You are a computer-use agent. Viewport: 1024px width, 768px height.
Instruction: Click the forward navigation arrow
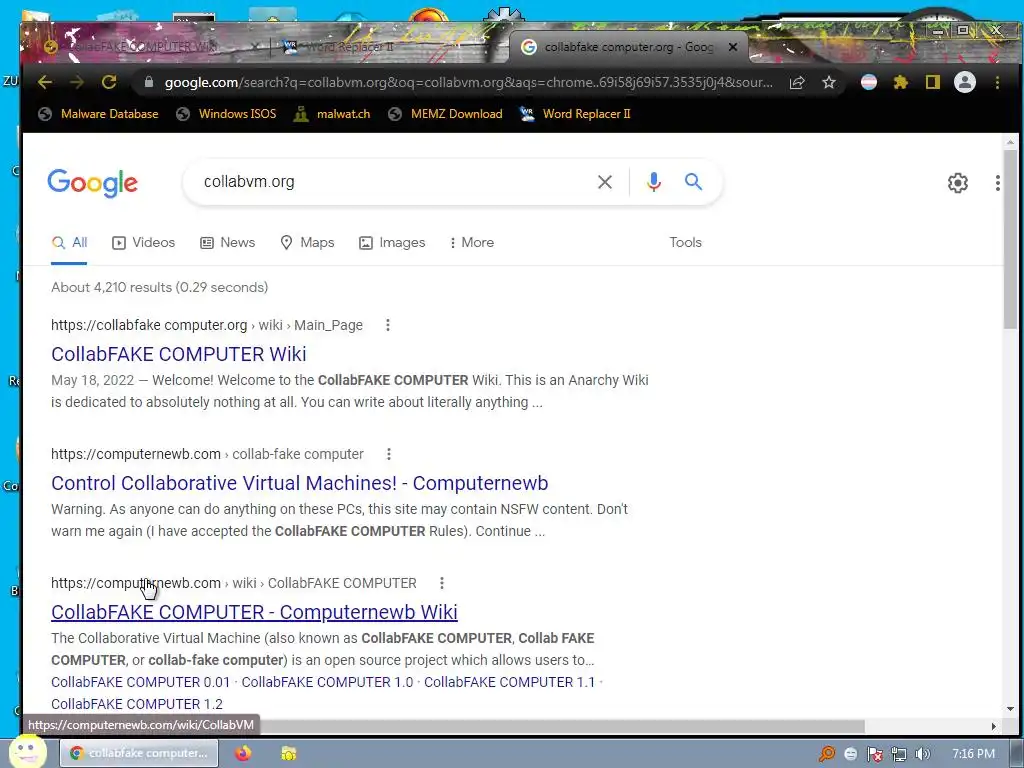click(76, 82)
